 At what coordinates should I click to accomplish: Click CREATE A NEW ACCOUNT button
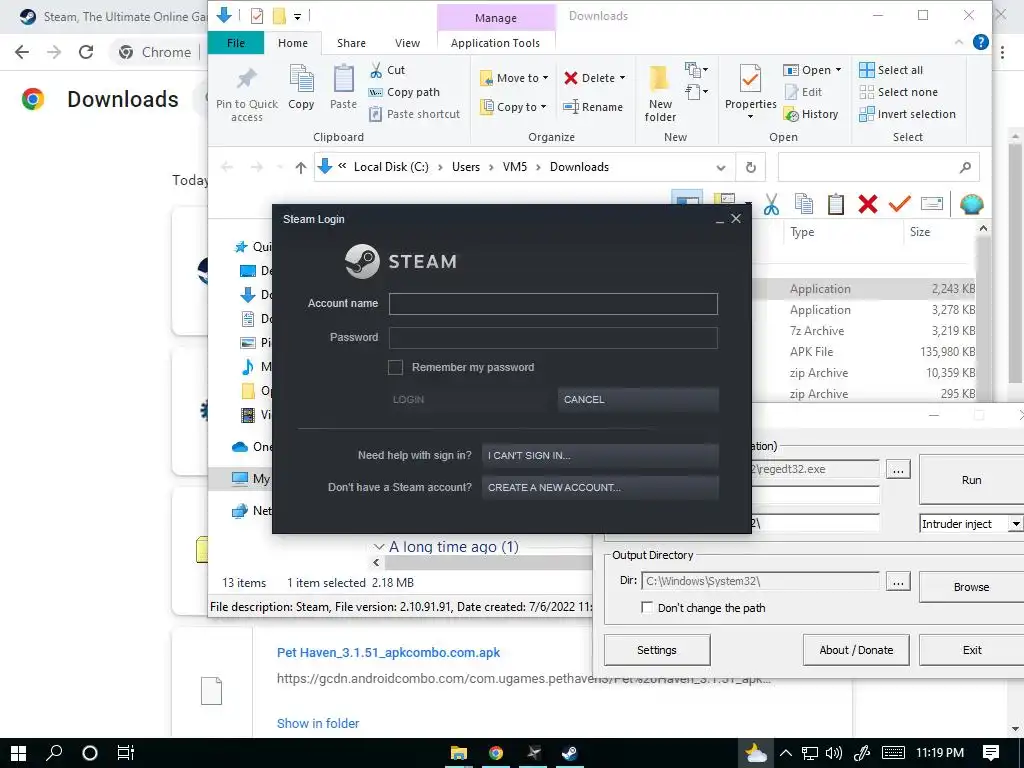point(600,487)
